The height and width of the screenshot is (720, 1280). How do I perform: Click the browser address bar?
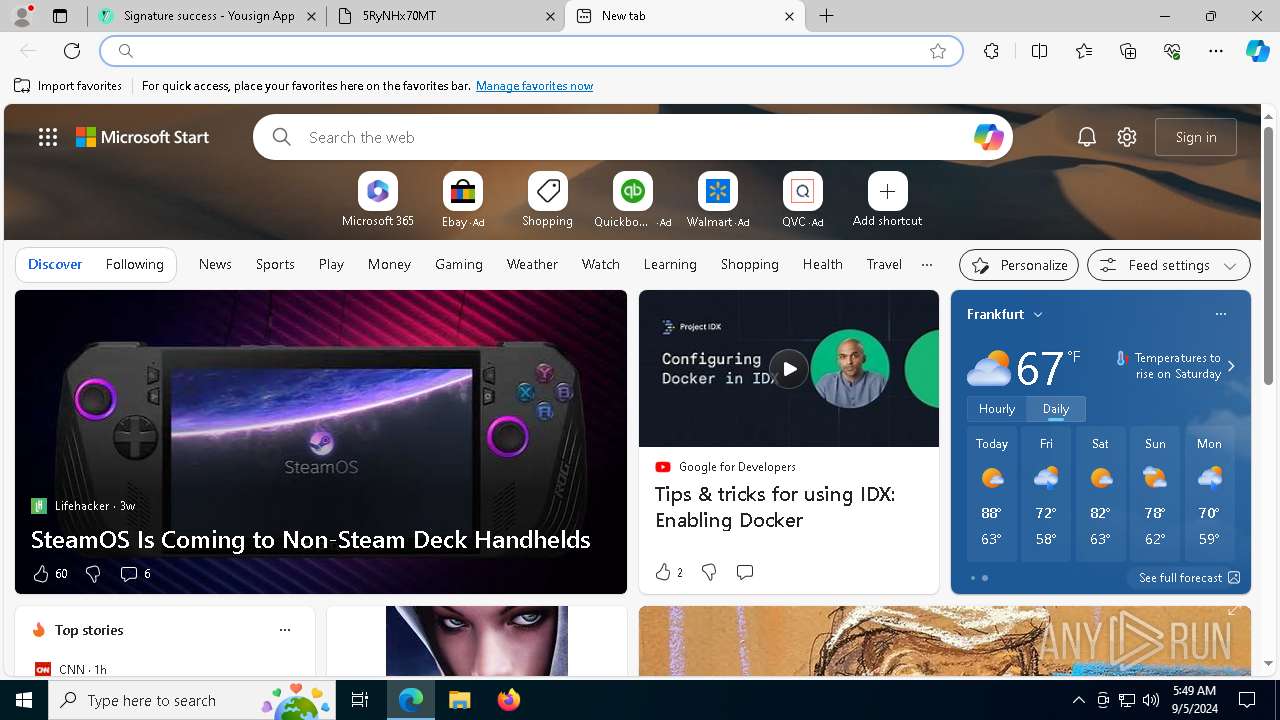530,51
